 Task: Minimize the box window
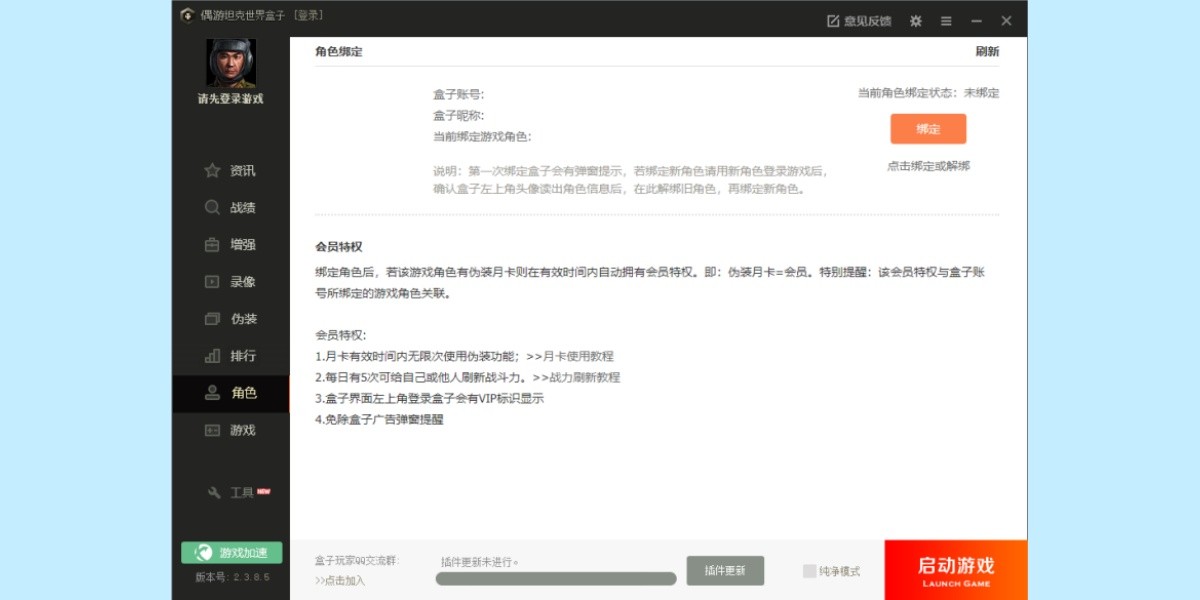(977, 21)
